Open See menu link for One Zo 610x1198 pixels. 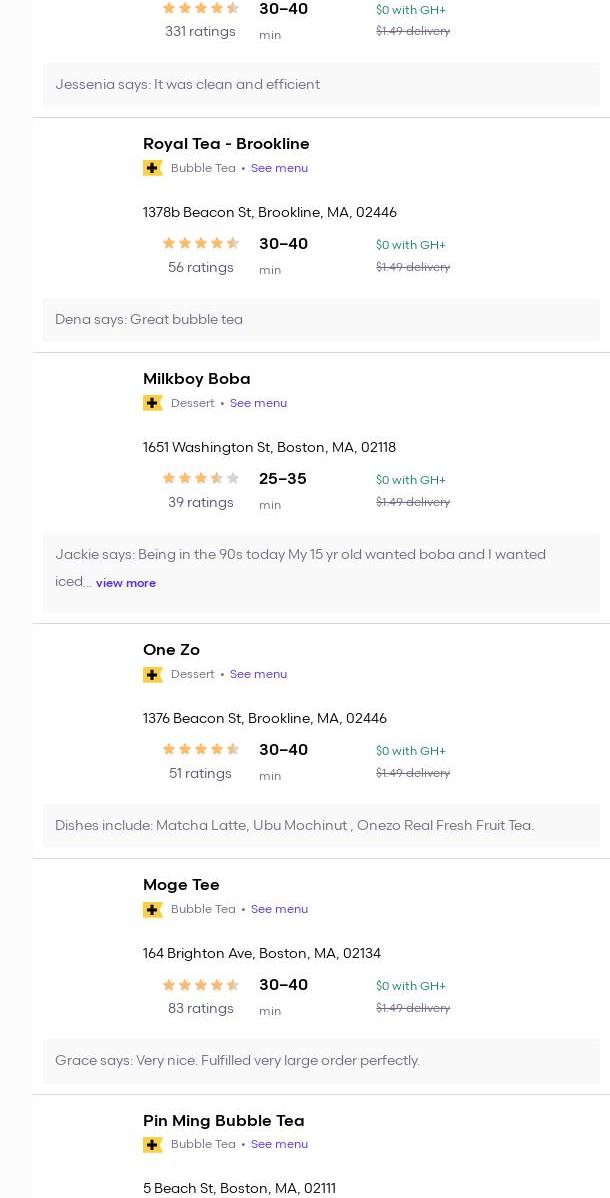tap(258, 674)
